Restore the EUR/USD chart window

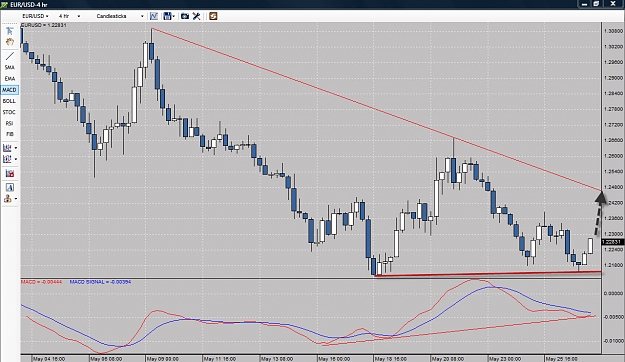coord(596,4)
